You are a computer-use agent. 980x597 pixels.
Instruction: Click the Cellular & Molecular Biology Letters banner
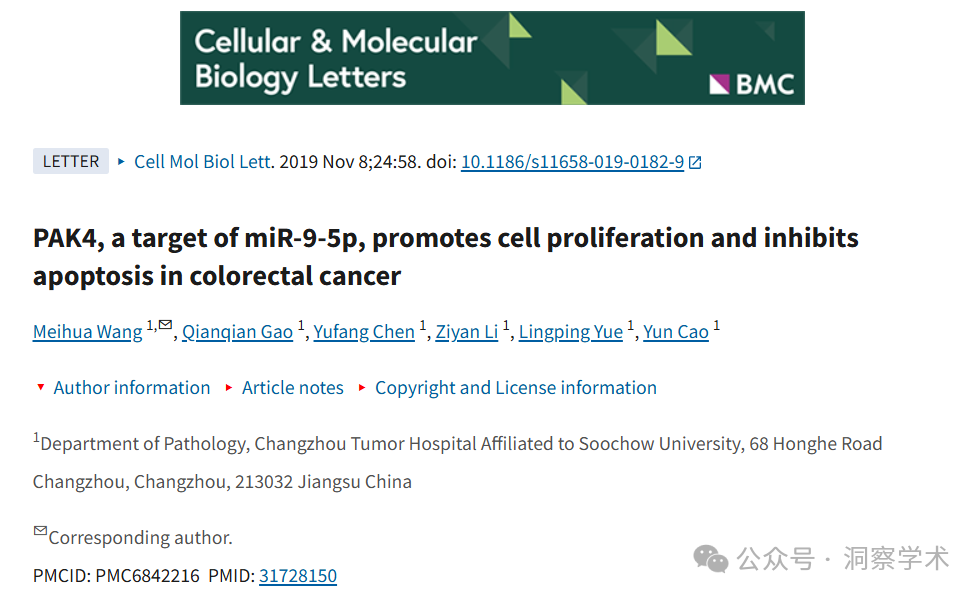[x=492, y=58]
